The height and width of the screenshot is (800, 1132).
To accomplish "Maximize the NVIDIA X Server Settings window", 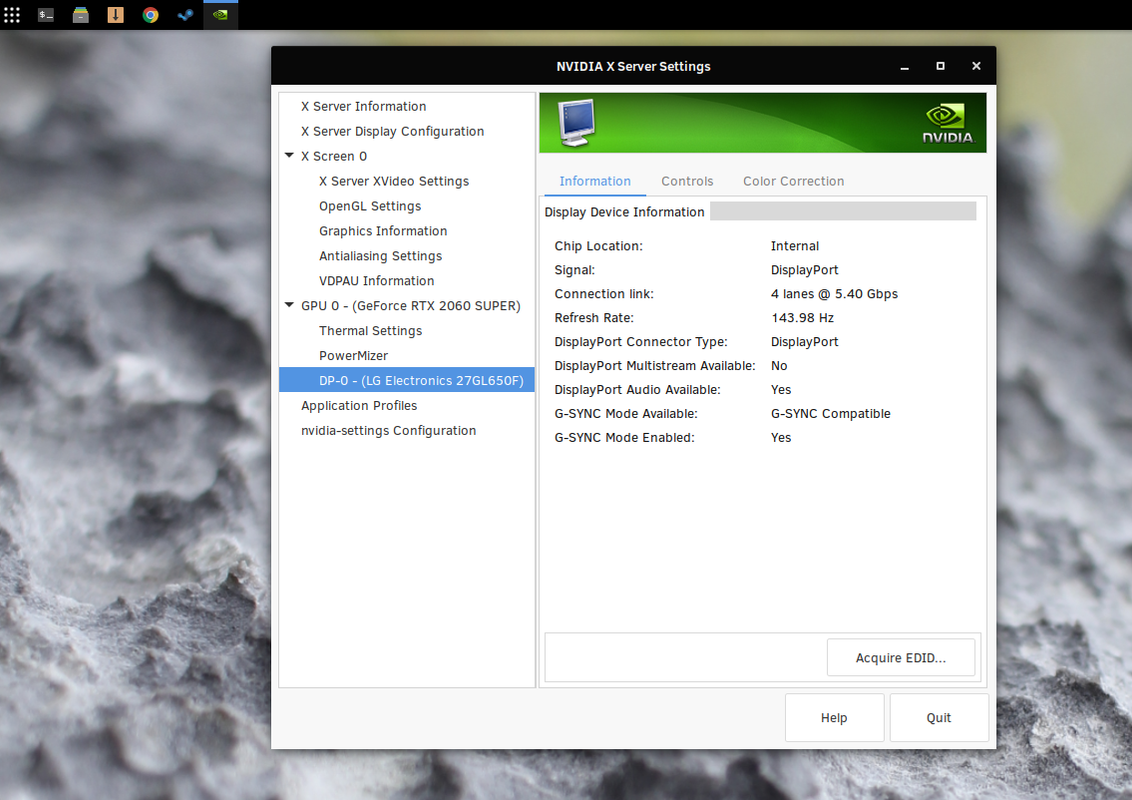I will [x=940, y=66].
